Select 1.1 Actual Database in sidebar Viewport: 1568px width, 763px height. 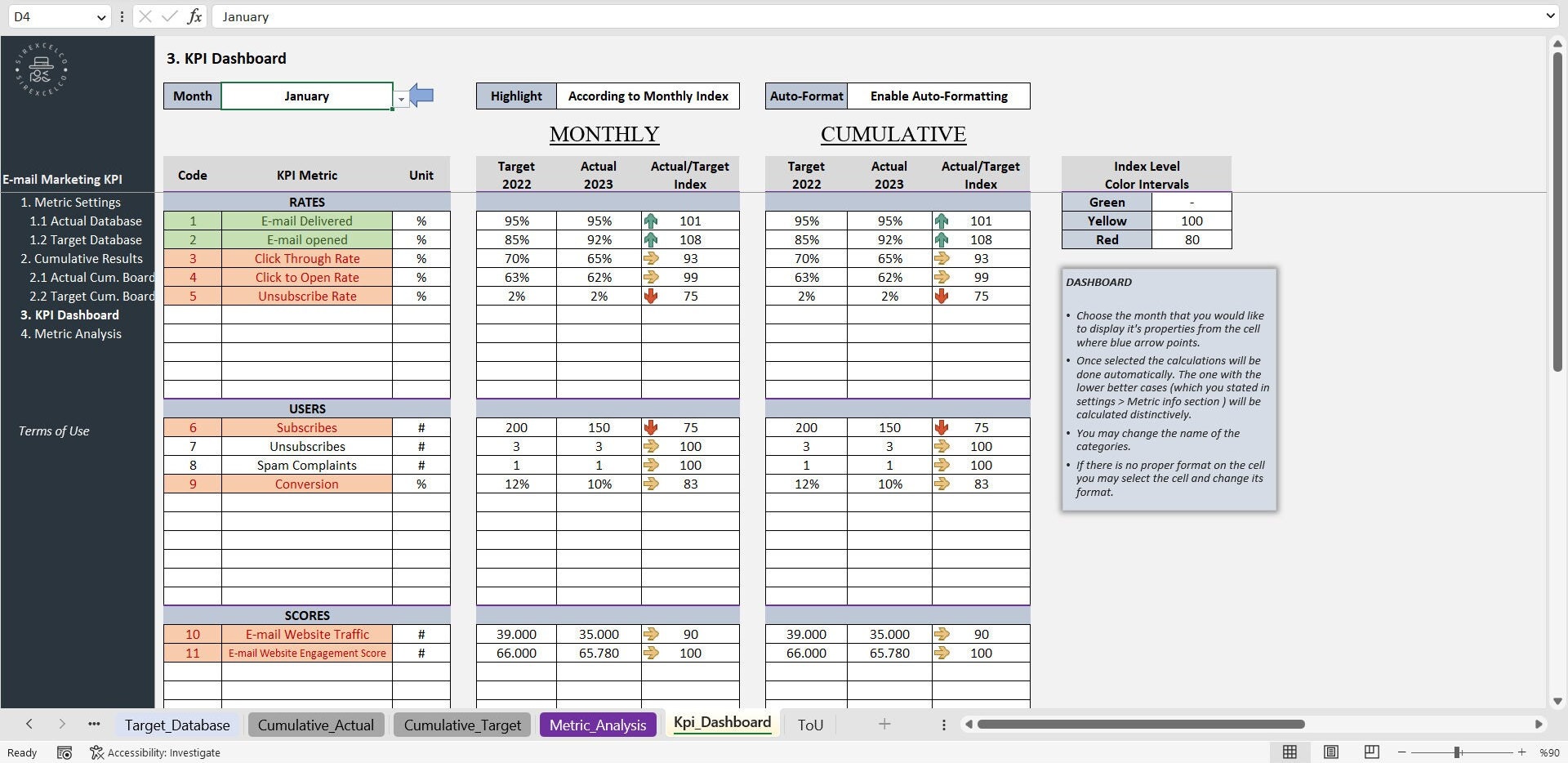point(86,221)
